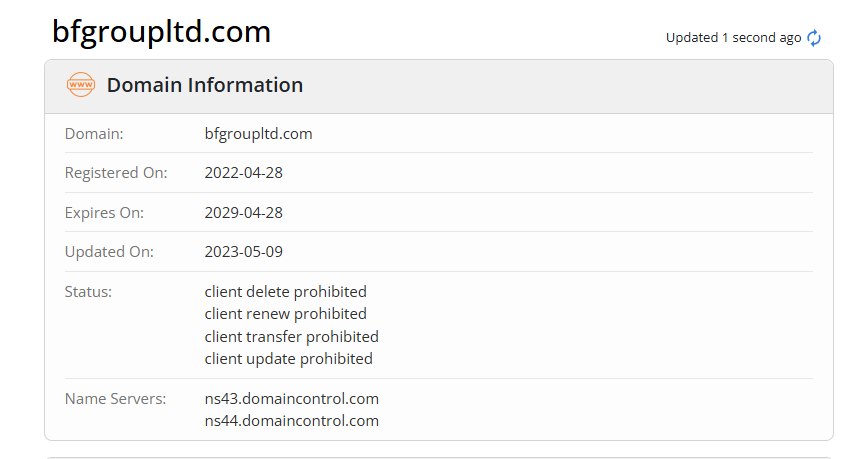Click the expiry date 2029-04-28
Screen dimensions: 847x459
coord(243,212)
